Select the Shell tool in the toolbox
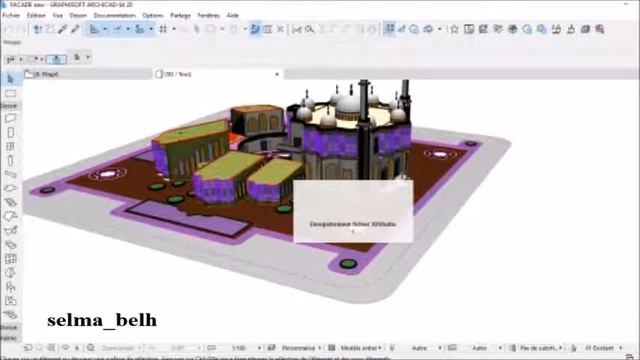640x360 pixels. pos(11,230)
